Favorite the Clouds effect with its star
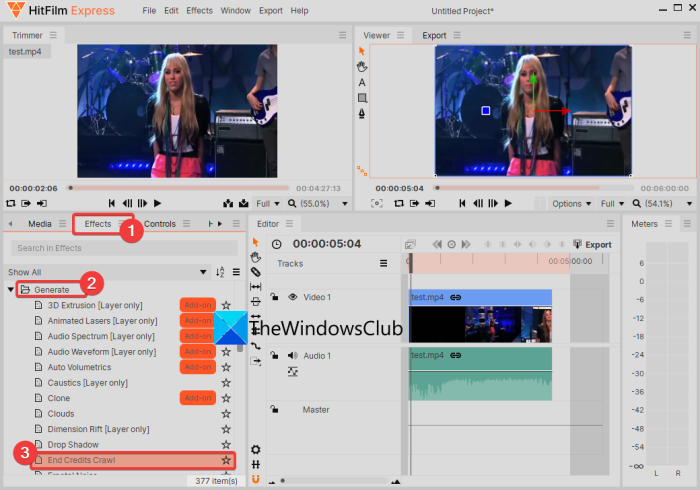Viewport: 700px width, 490px height. [226, 414]
